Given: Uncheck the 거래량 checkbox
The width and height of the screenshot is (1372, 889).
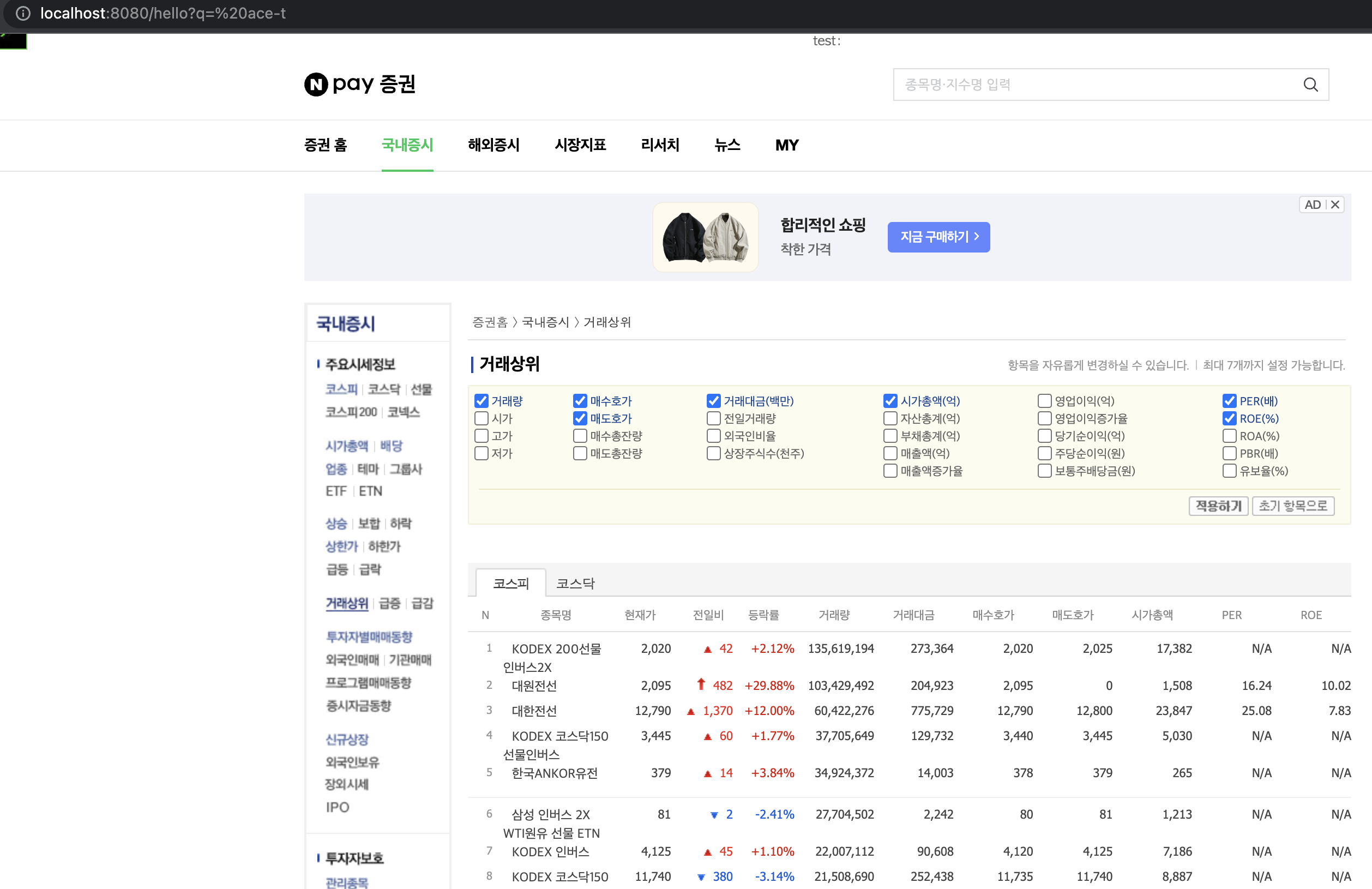Looking at the screenshot, I should coord(481,401).
